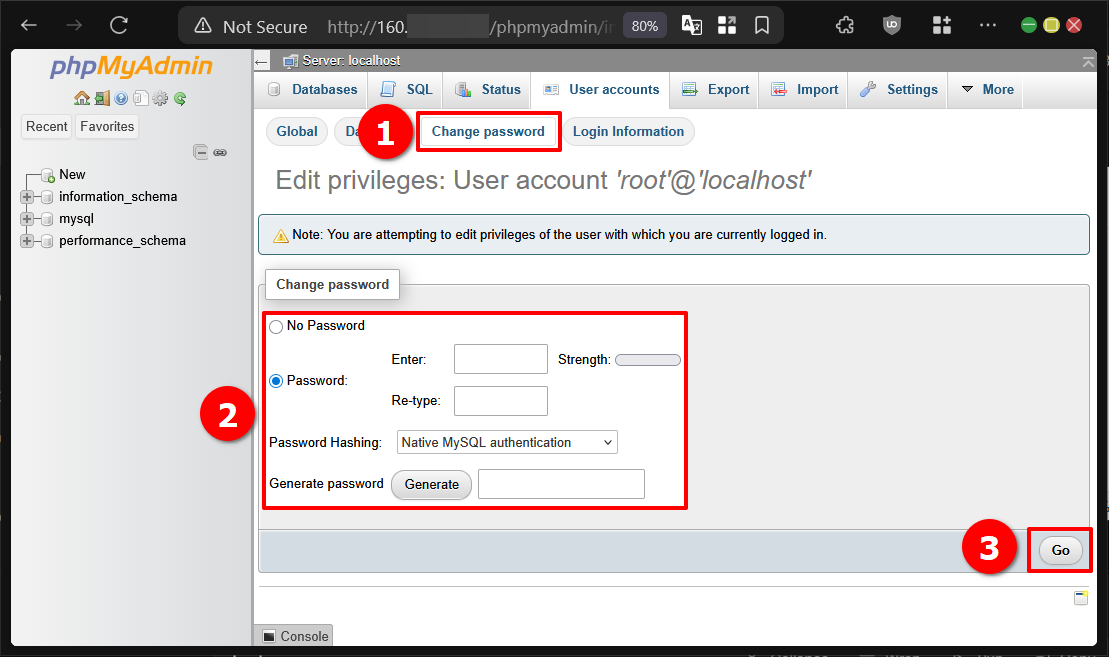The image size is (1109, 657).
Task: Open the Password Hashing dropdown
Action: tap(507, 441)
